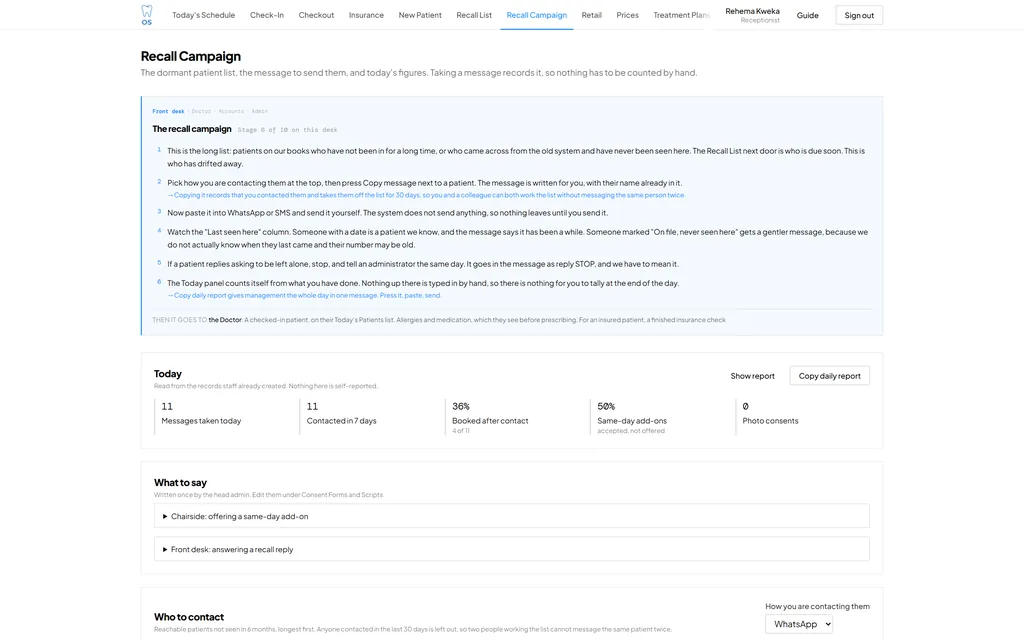1024x640 pixels.
Task: Click the 'Stage 6 of 10' label
Action: 287,130
